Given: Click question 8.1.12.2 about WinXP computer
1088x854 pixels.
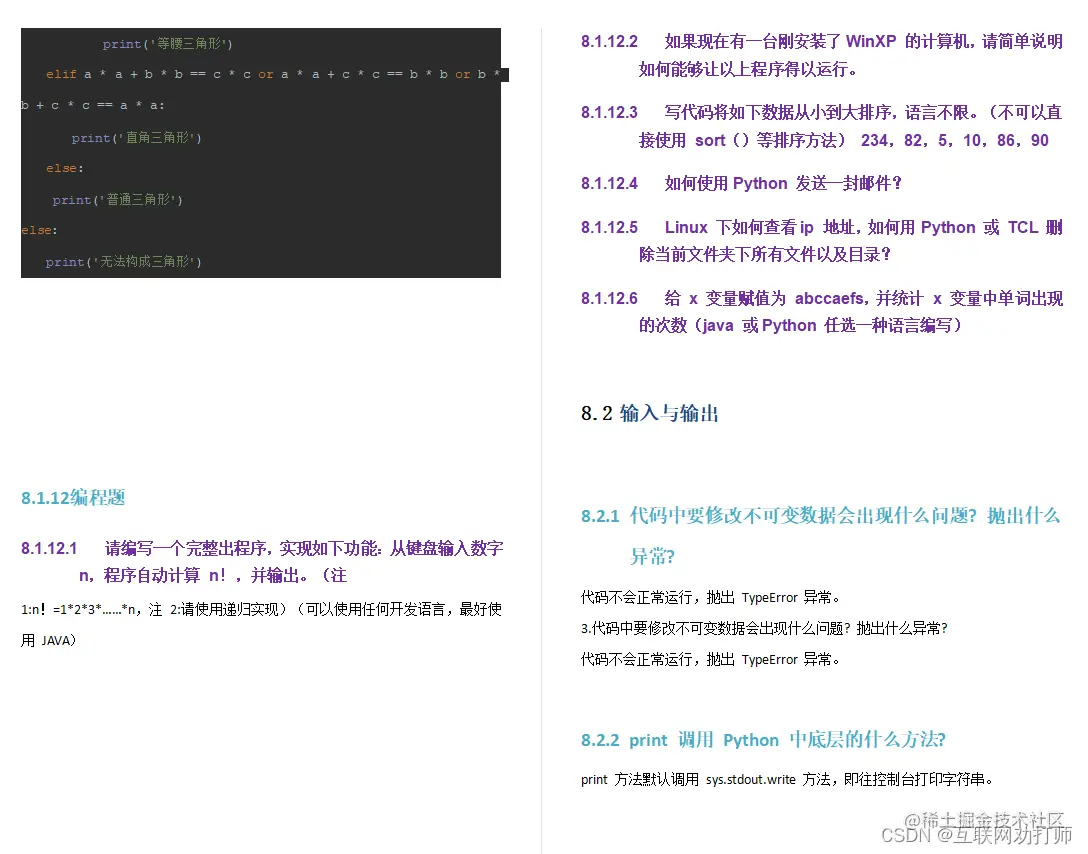Looking at the screenshot, I should coord(822,55).
